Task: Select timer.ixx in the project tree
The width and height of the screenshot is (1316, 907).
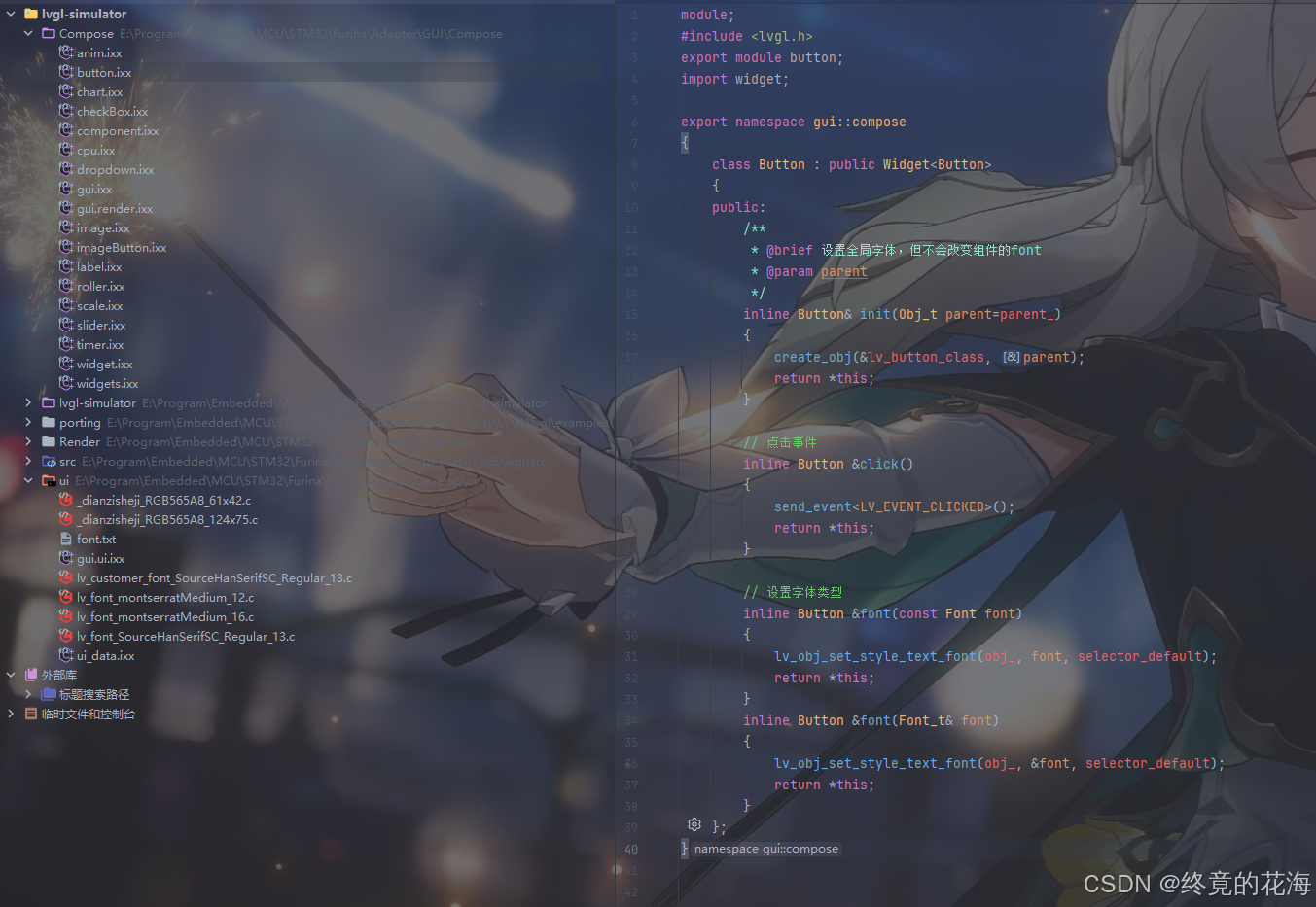Action: 100,344
